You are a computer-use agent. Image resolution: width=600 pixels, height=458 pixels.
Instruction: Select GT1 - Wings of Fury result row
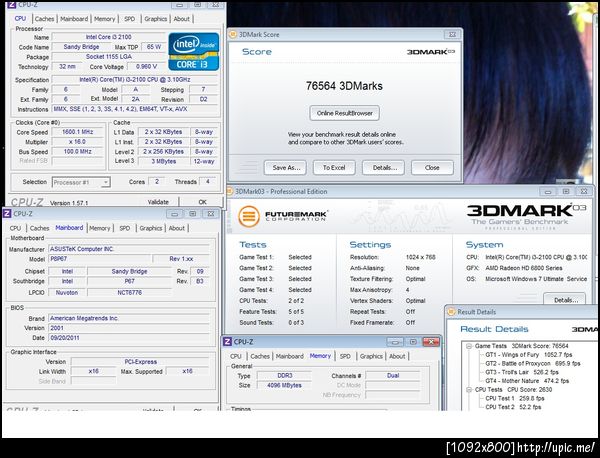point(528,355)
